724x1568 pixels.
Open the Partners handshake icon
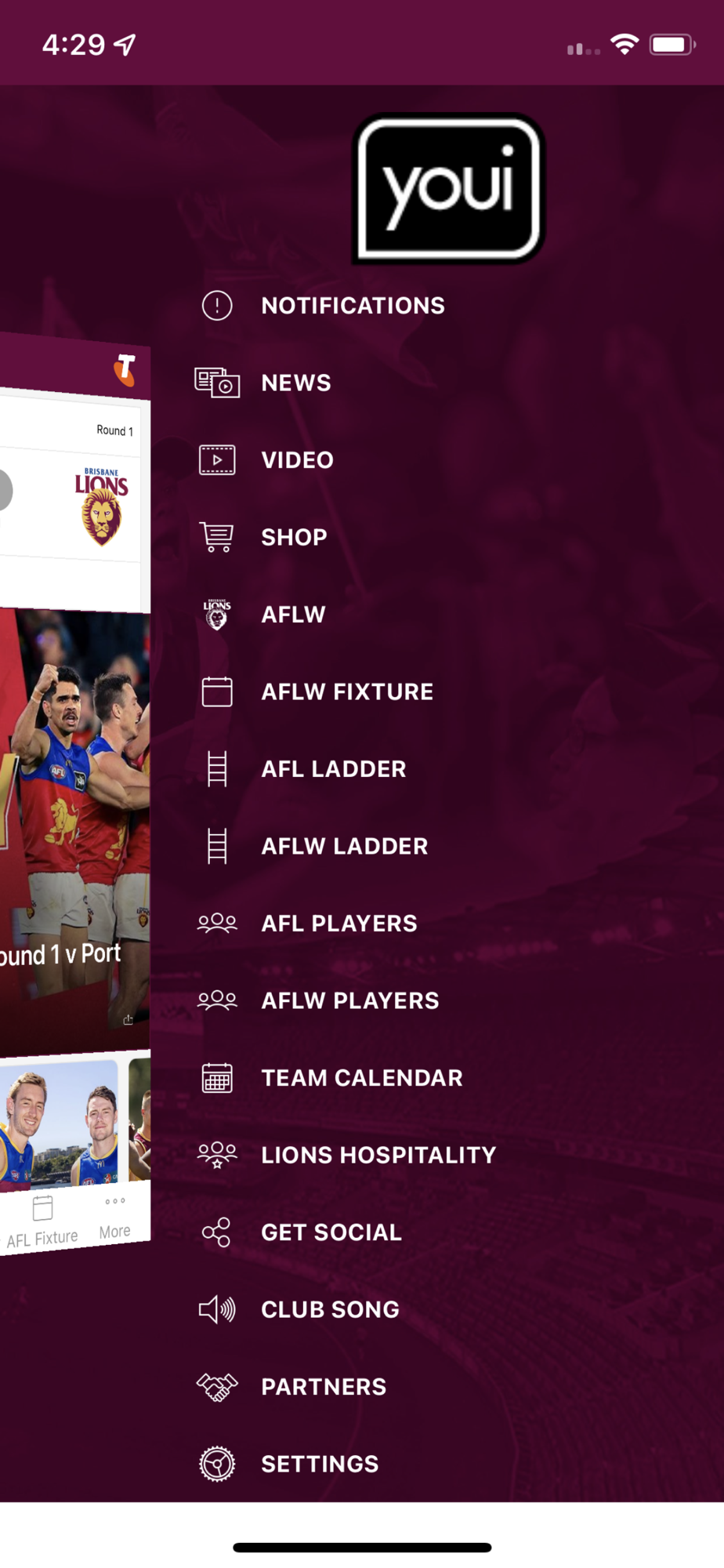tap(217, 1387)
